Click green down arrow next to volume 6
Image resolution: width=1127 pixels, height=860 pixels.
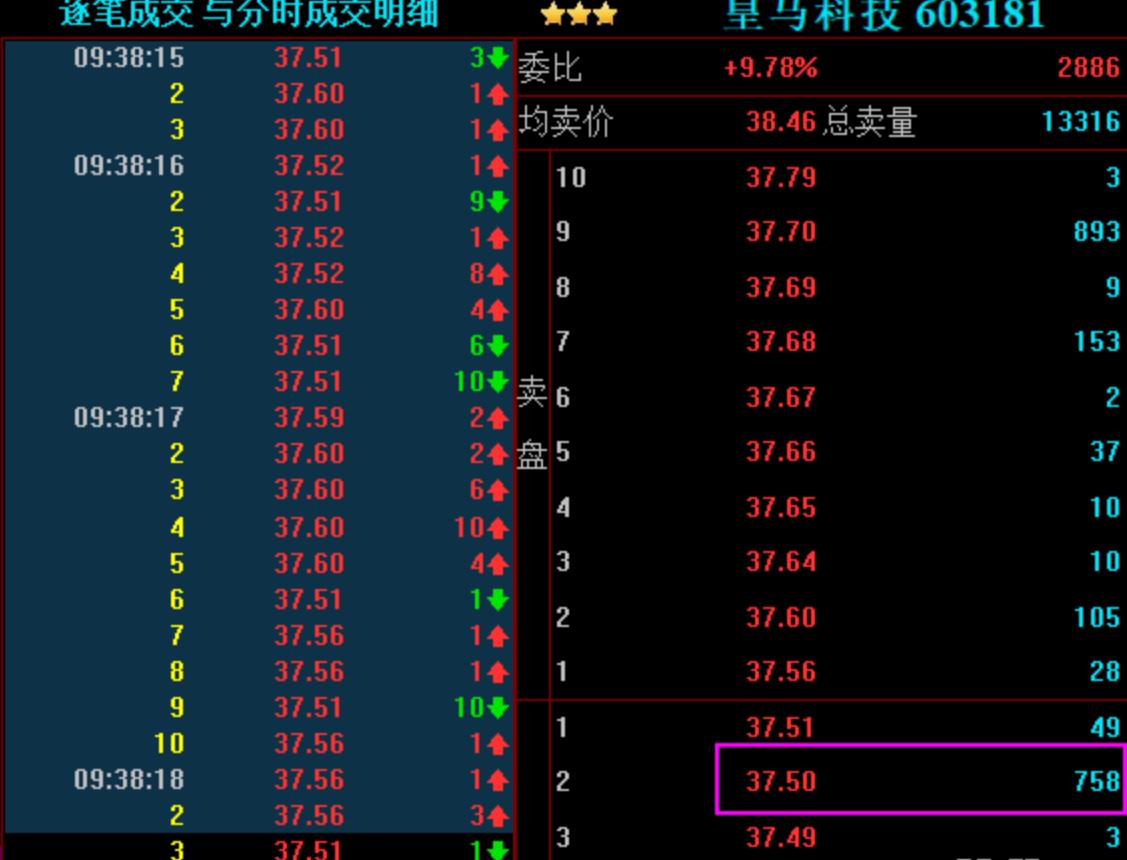(x=498, y=346)
